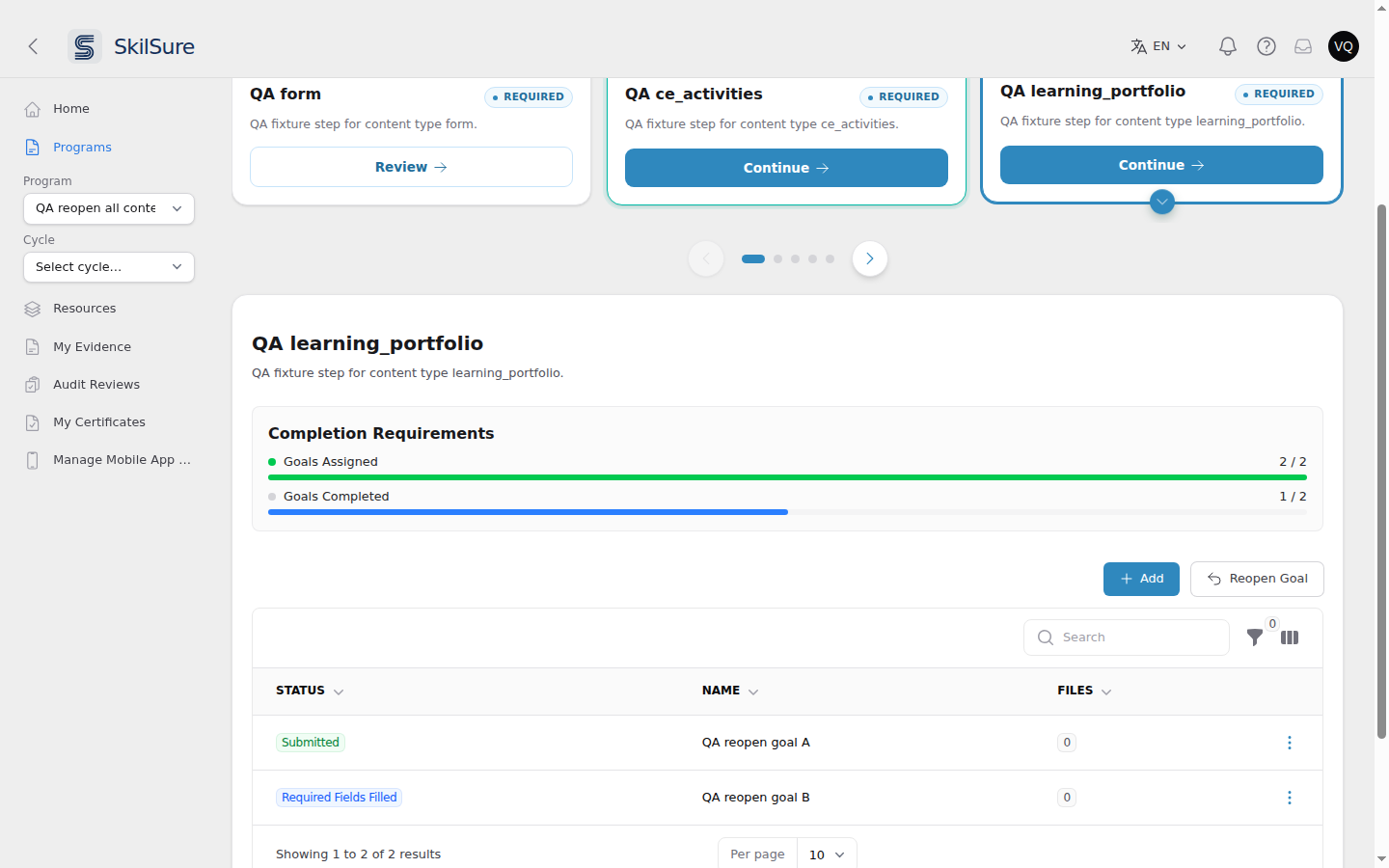Click the Audit Reviews checklist icon

click(x=33, y=385)
